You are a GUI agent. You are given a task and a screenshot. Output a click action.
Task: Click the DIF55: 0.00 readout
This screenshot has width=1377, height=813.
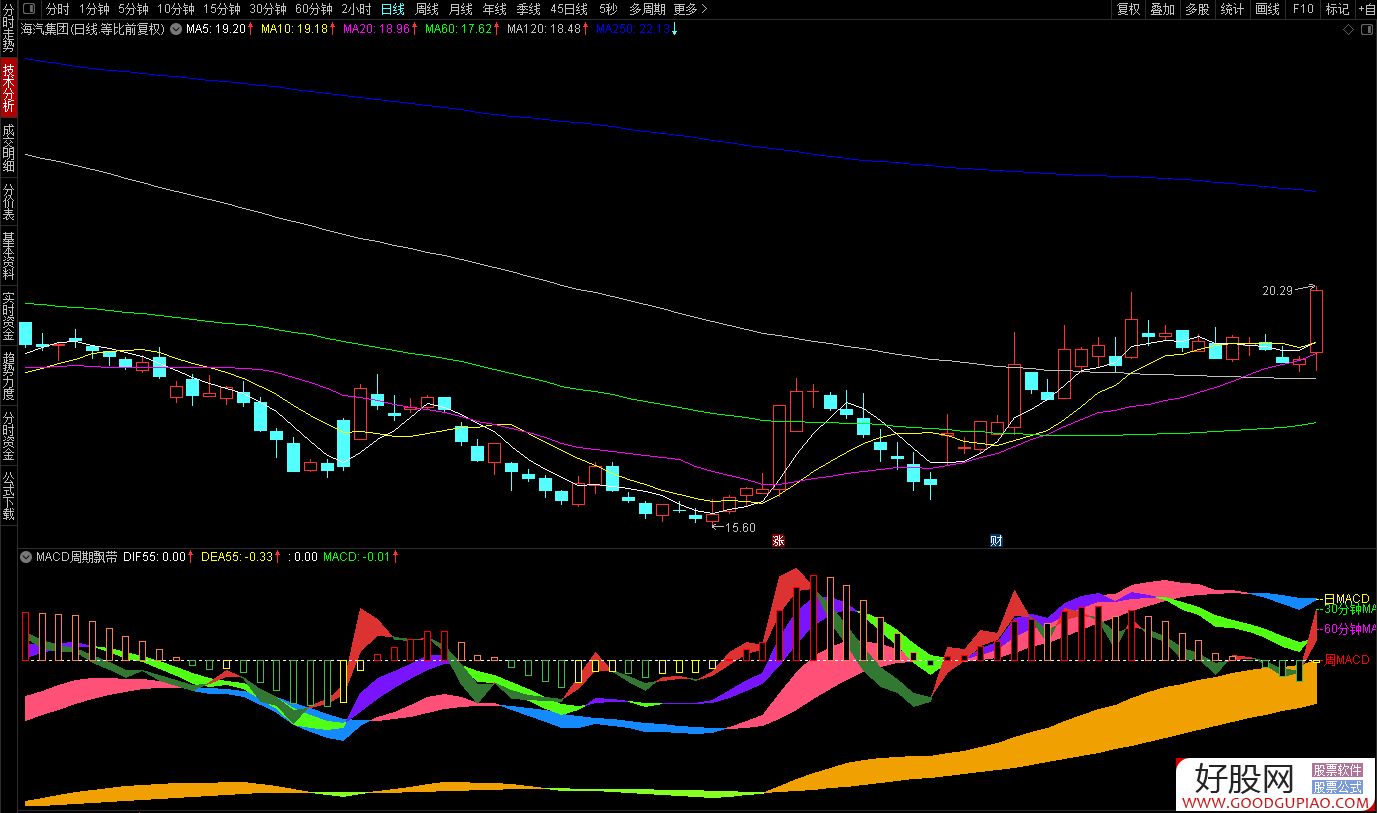click(154, 557)
